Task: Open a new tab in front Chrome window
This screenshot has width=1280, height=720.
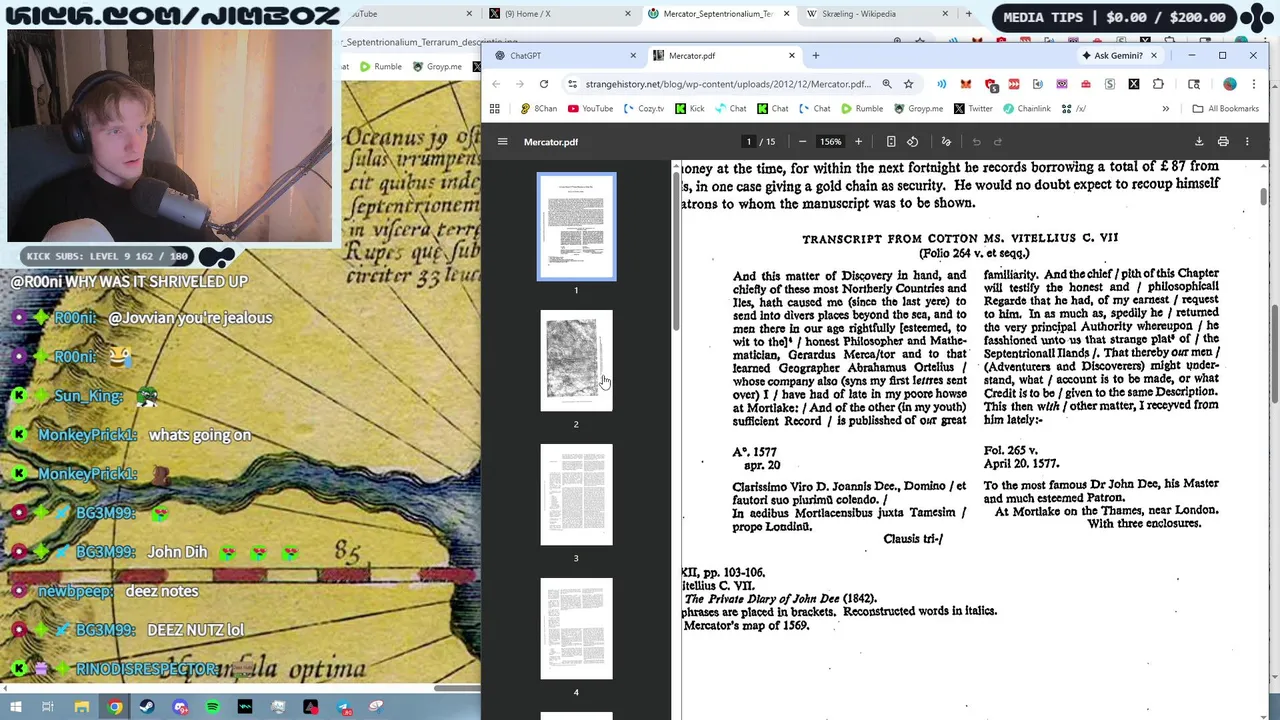Action: (x=815, y=56)
